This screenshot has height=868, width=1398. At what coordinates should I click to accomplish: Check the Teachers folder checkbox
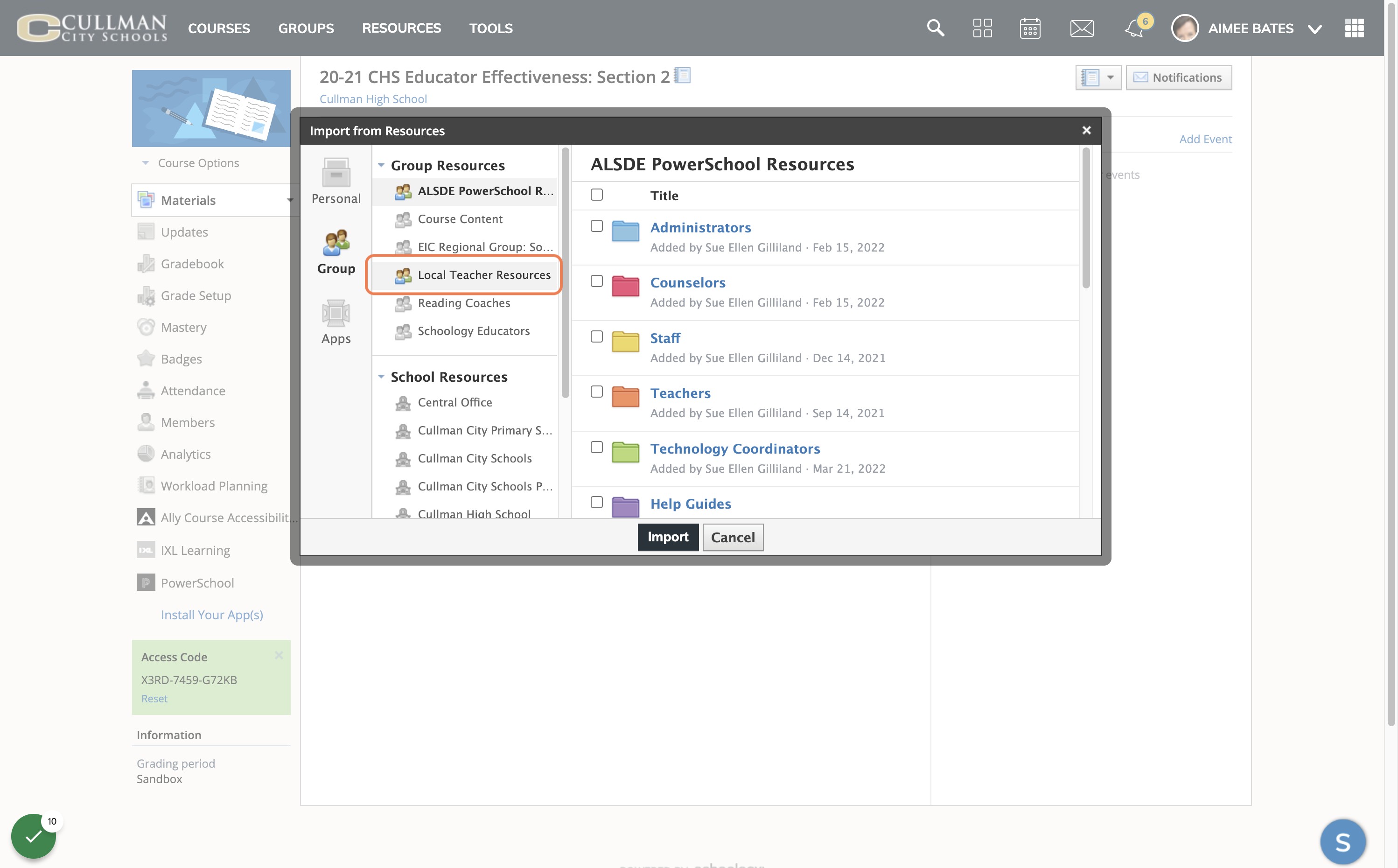coord(596,392)
